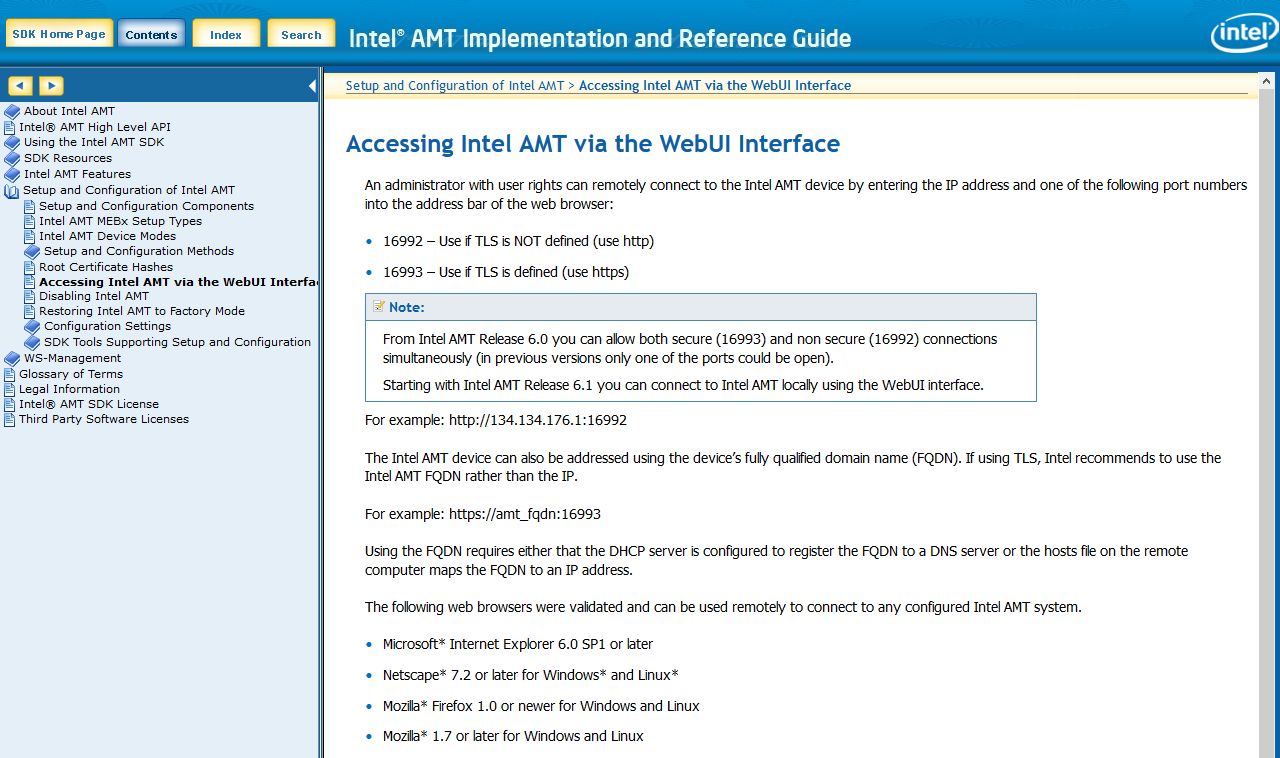Switch to the Index tab
Screen dimensions: 1280x758
pyautogui.click(x=226, y=34)
